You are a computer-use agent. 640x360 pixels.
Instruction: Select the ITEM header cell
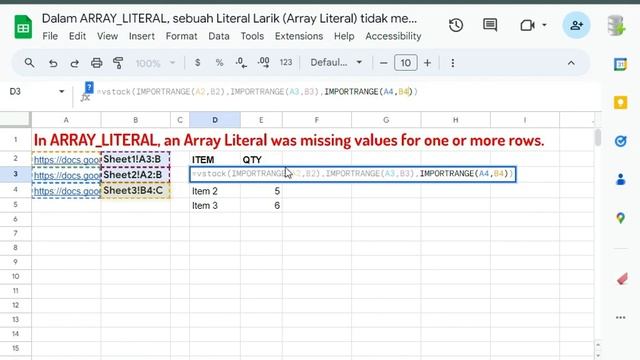[215, 159]
